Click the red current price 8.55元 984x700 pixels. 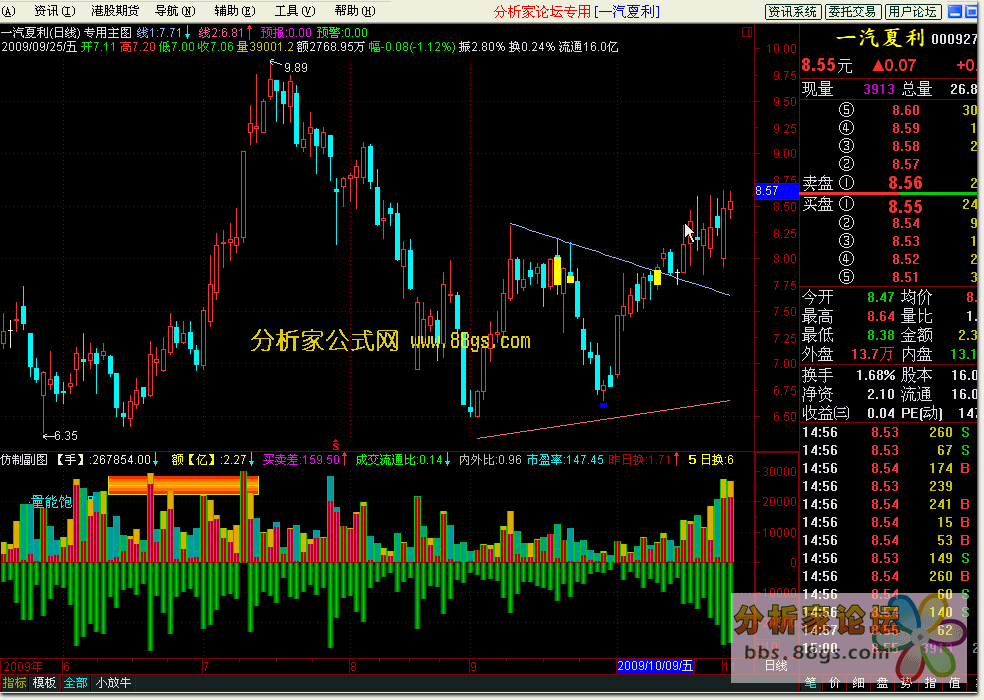click(x=827, y=65)
